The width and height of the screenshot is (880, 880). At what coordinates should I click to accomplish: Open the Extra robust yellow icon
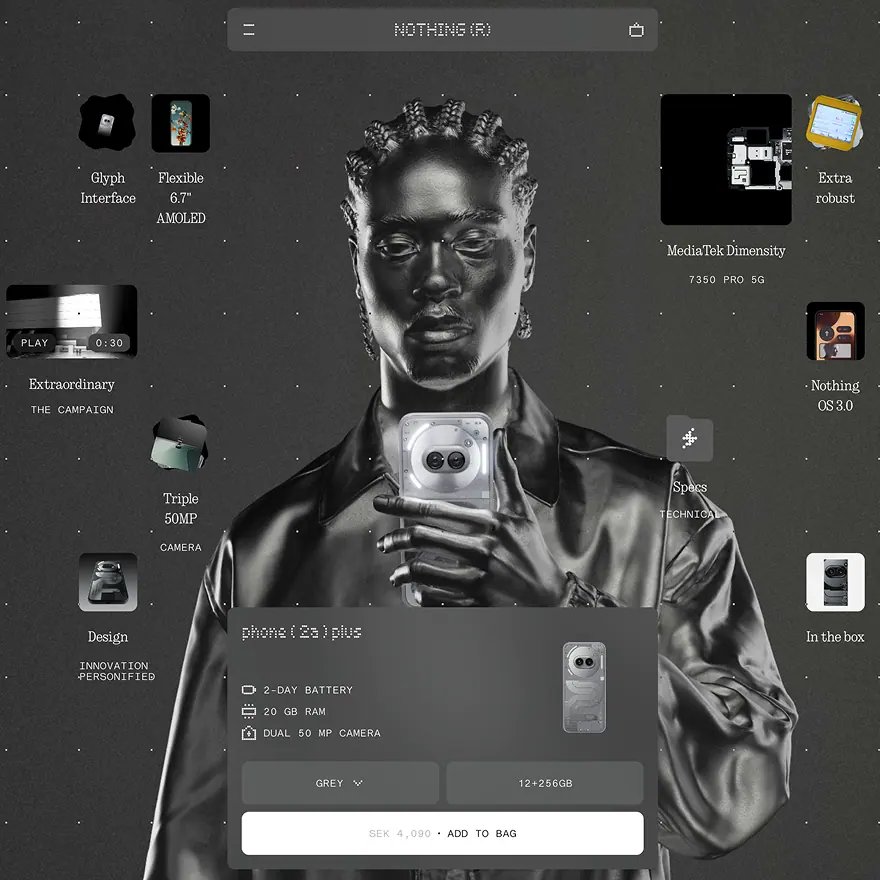point(835,123)
